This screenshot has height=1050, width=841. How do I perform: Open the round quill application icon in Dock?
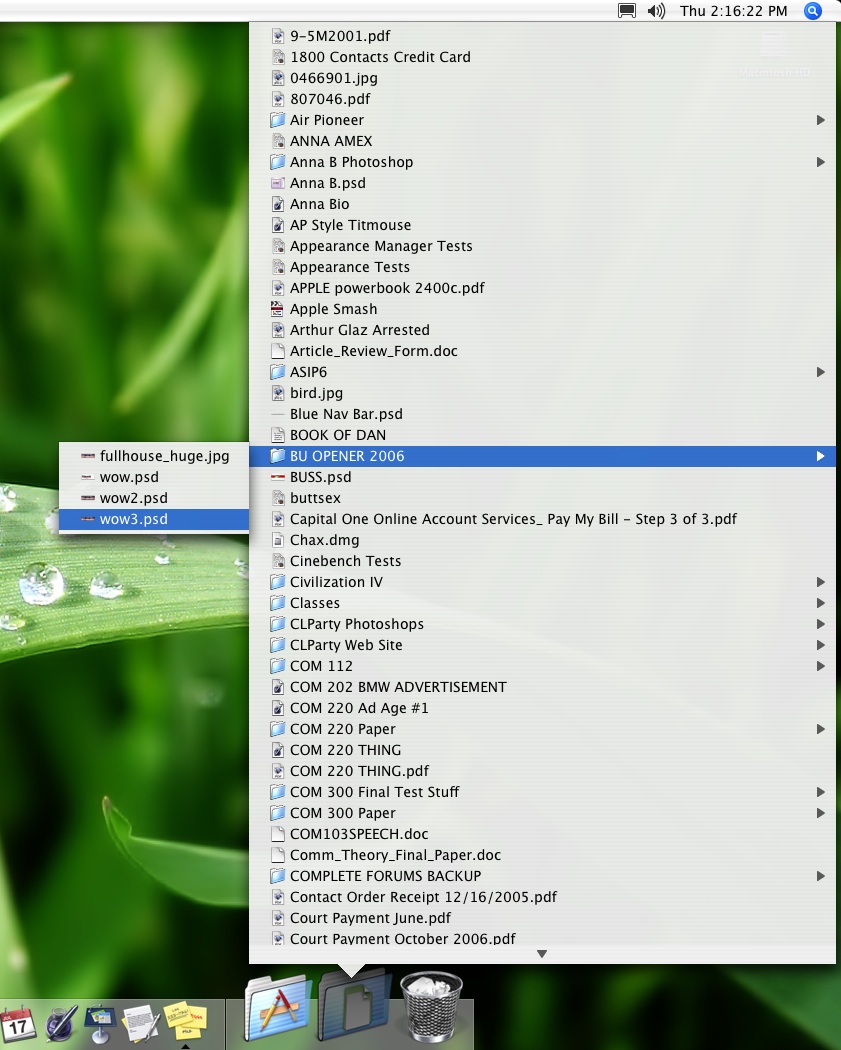(61, 1024)
